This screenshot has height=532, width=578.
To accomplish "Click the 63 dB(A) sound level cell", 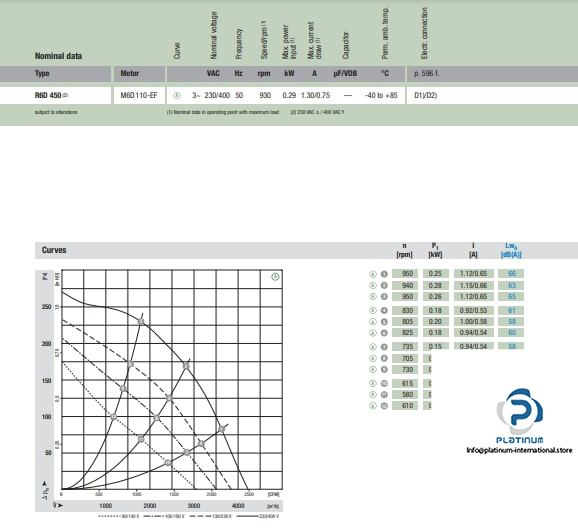I will pyautogui.click(x=511, y=285).
